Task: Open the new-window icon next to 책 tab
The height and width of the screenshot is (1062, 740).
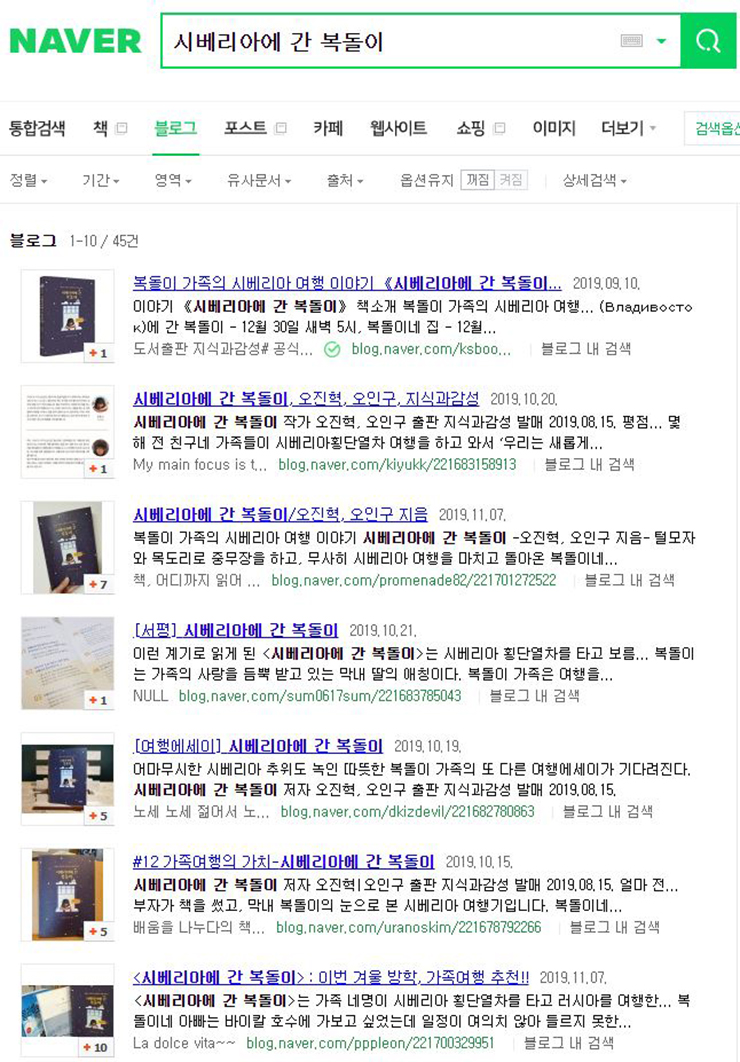Action: click(122, 128)
